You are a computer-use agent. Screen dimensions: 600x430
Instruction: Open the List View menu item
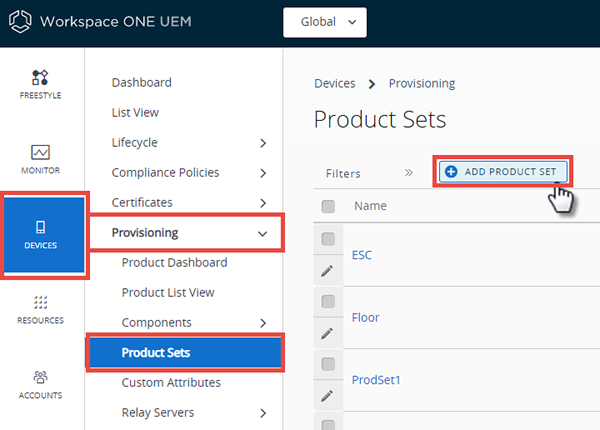tap(135, 112)
